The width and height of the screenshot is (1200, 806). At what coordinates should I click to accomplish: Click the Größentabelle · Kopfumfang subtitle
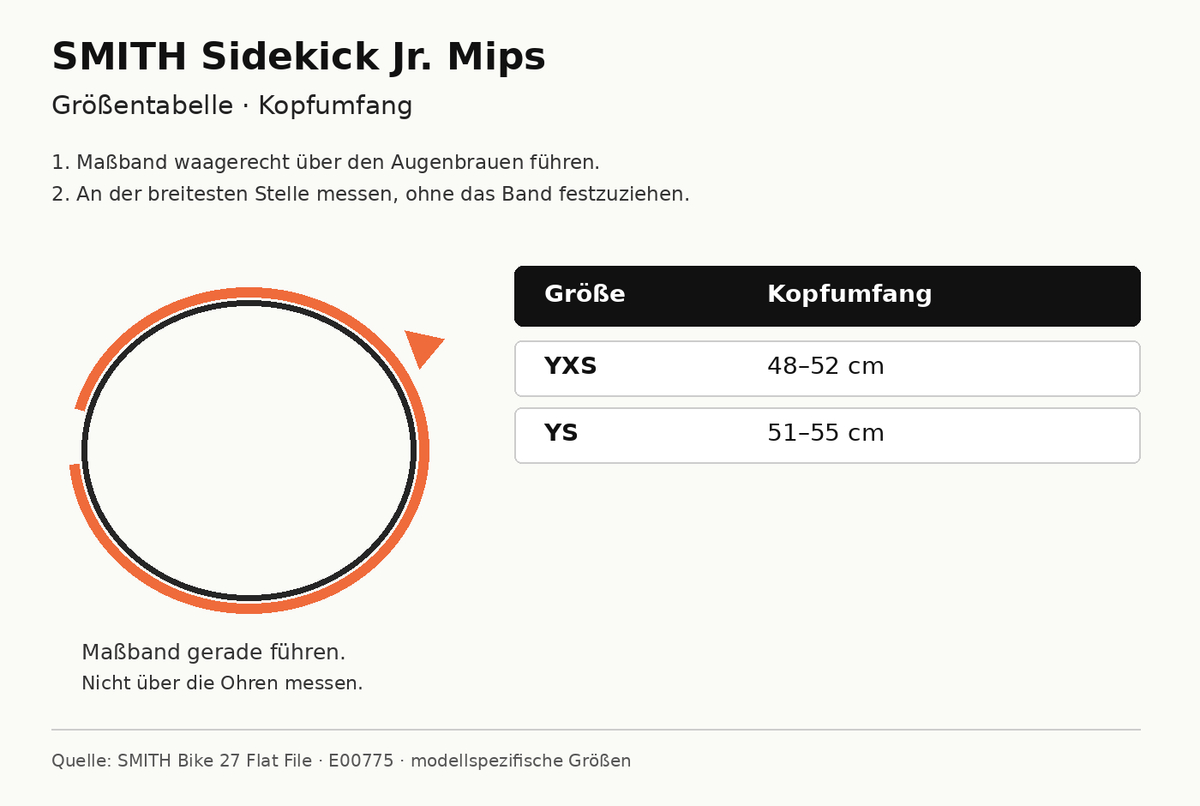(x=232, y=106)
